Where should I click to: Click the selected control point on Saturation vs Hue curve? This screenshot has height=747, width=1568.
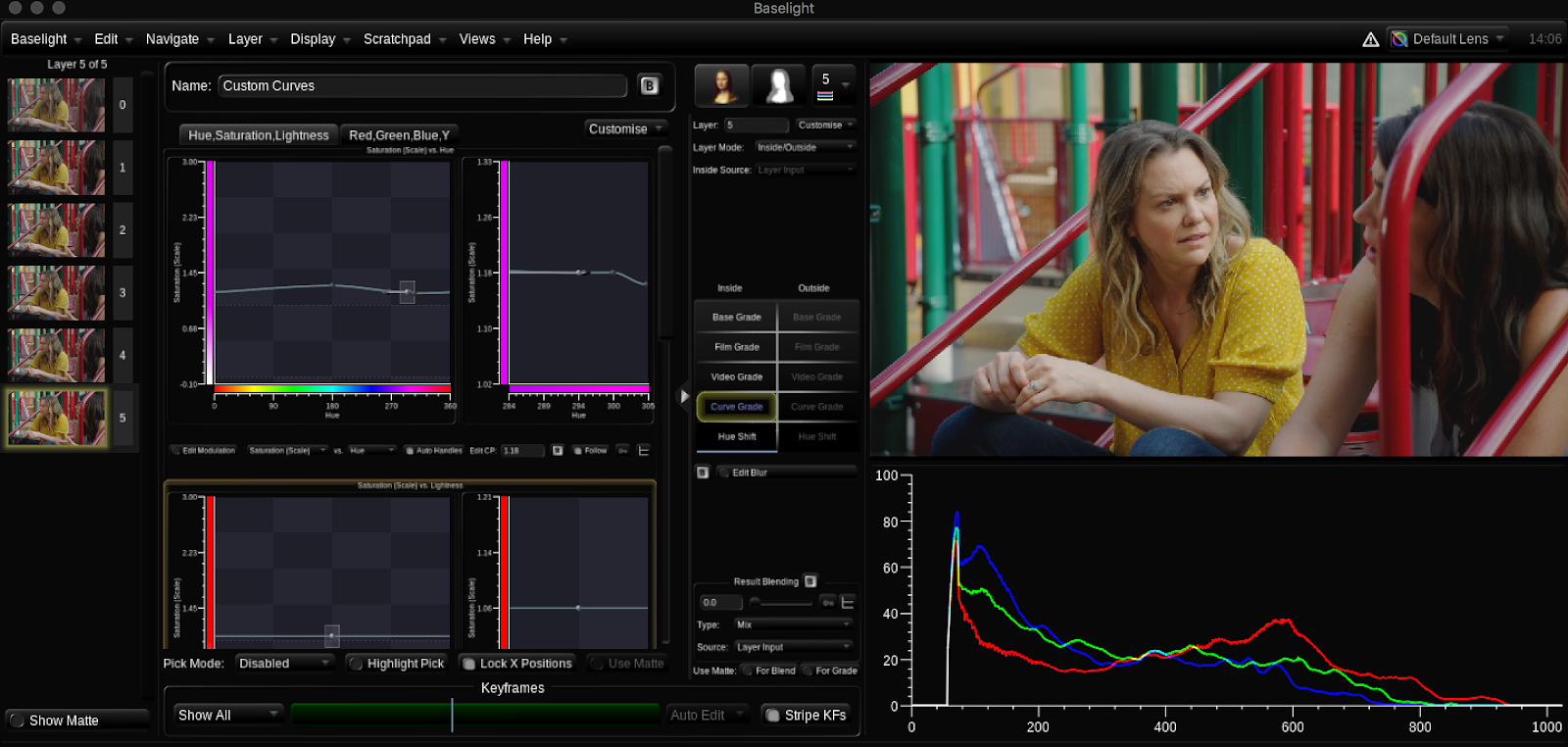[x=407, y=291]
